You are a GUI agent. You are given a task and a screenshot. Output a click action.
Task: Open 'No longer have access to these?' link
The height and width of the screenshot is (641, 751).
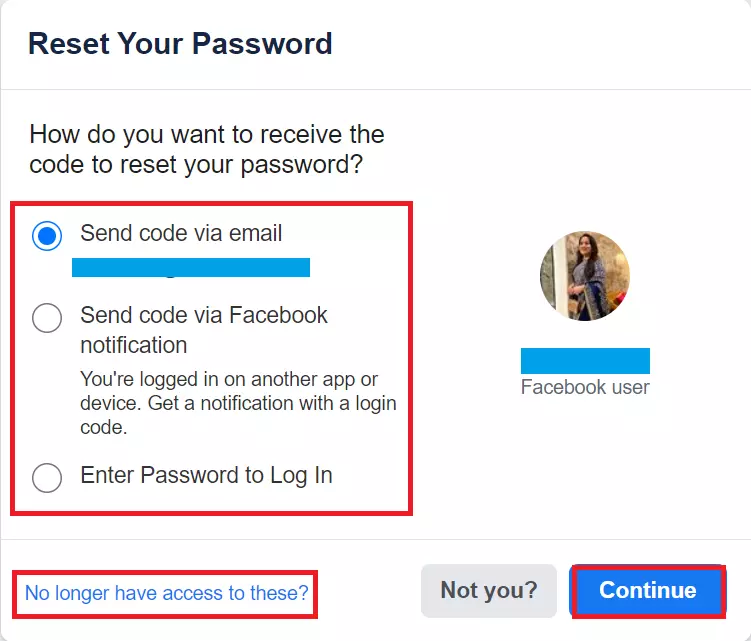(x=167, y=593)
